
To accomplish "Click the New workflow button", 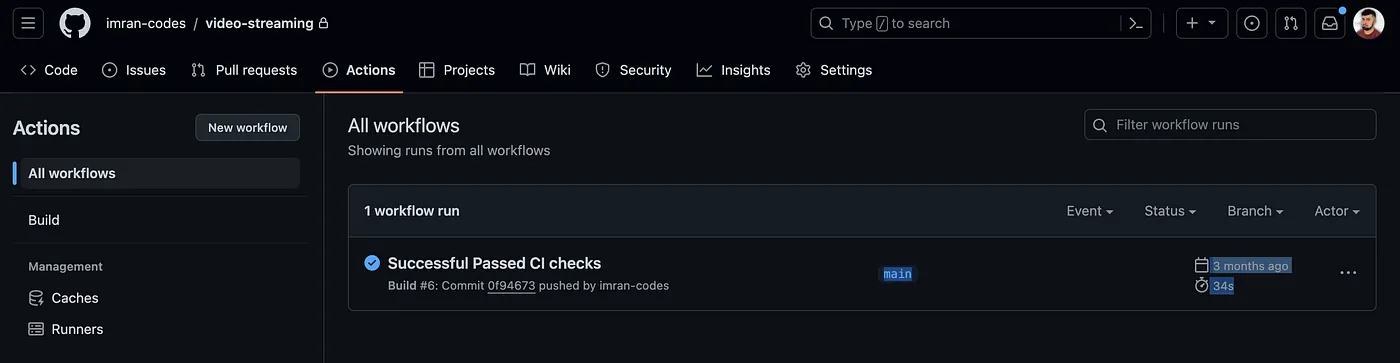I will pos(247,127).
